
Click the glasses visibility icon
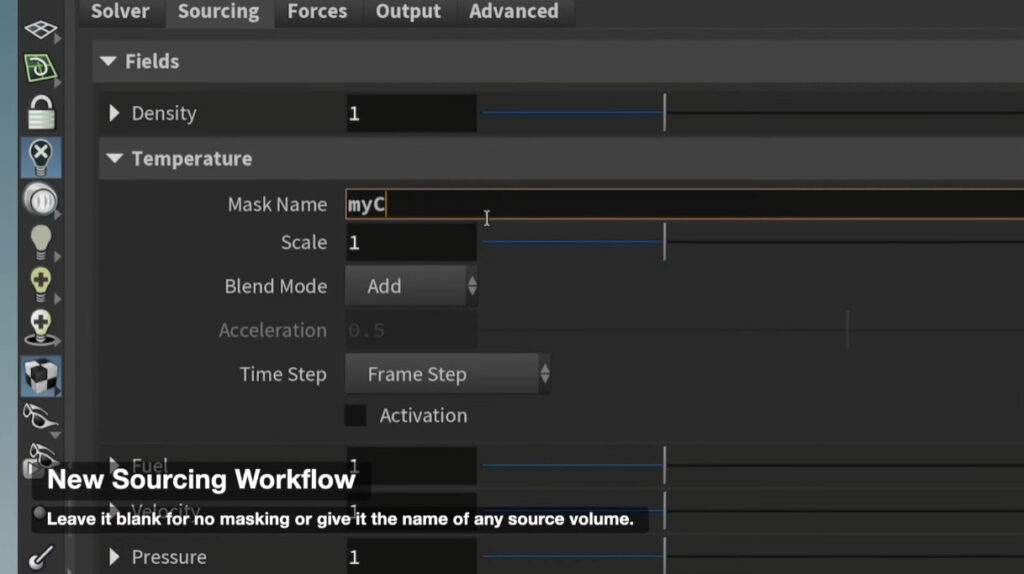40,415
